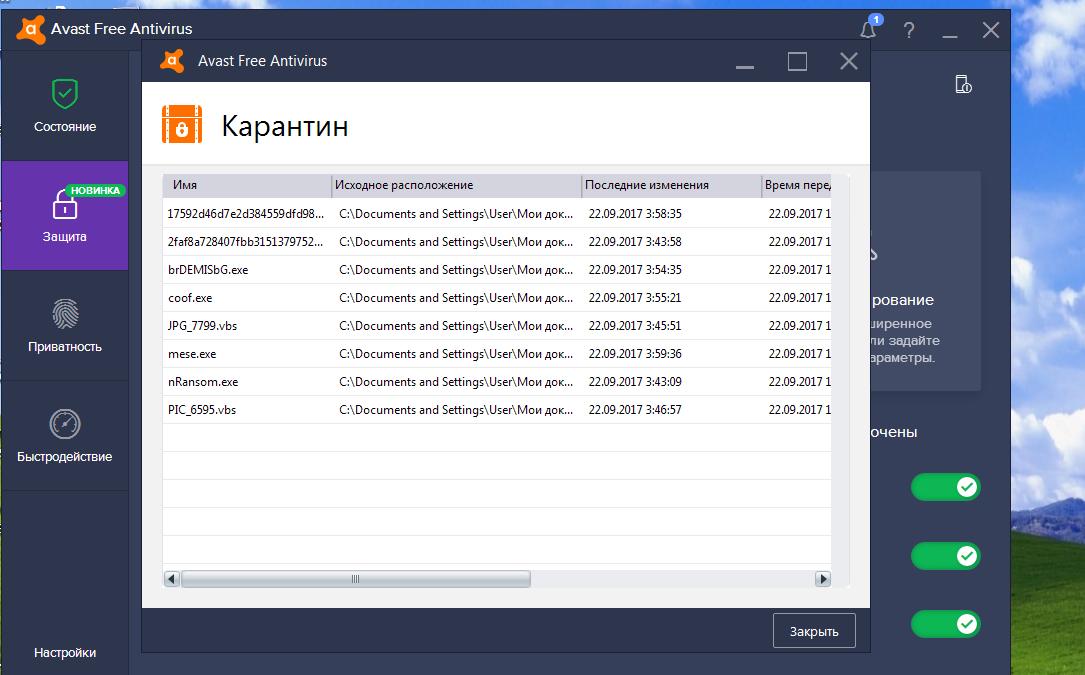The height and width of the screenshot is (675, 1085).
Task: Sort by Имя column header
Action: [x=246, y=185]
